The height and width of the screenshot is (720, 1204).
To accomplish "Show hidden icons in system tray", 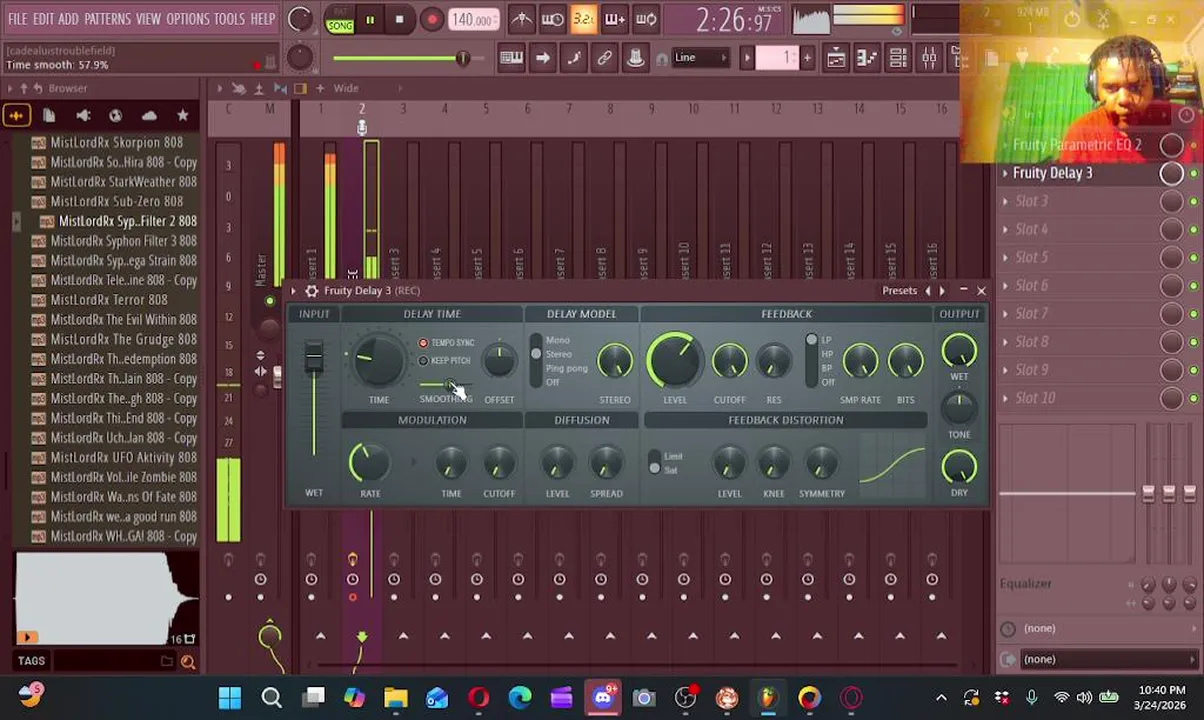I will pos(940,698).
